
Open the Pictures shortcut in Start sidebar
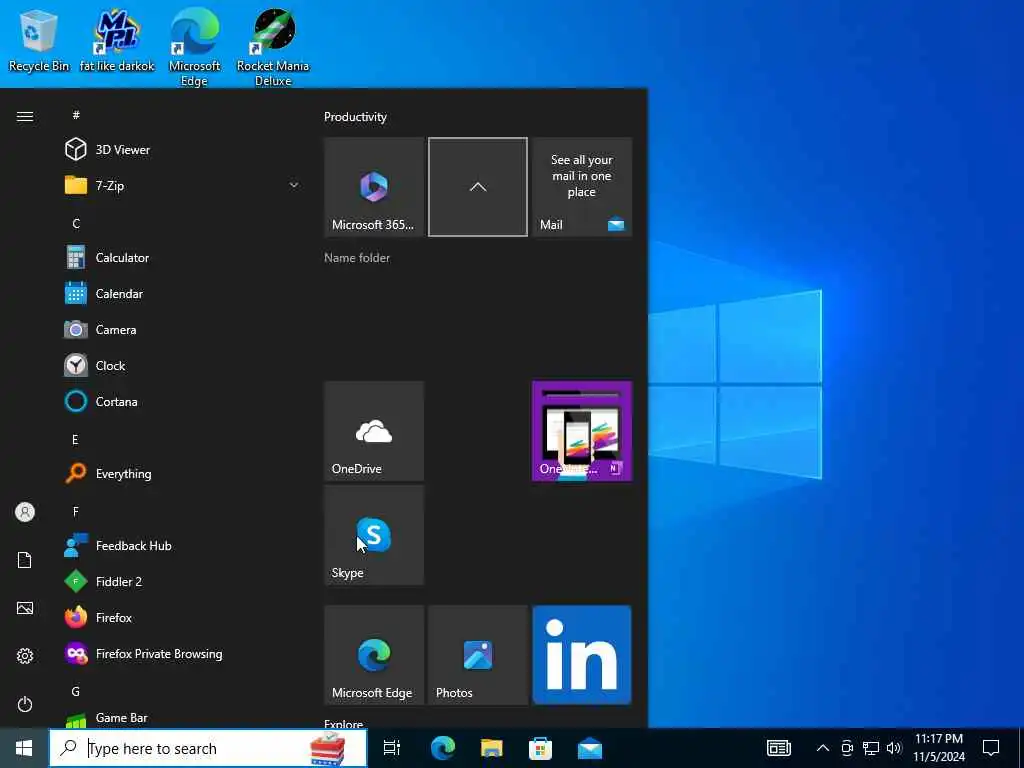(x=25, y=608)
